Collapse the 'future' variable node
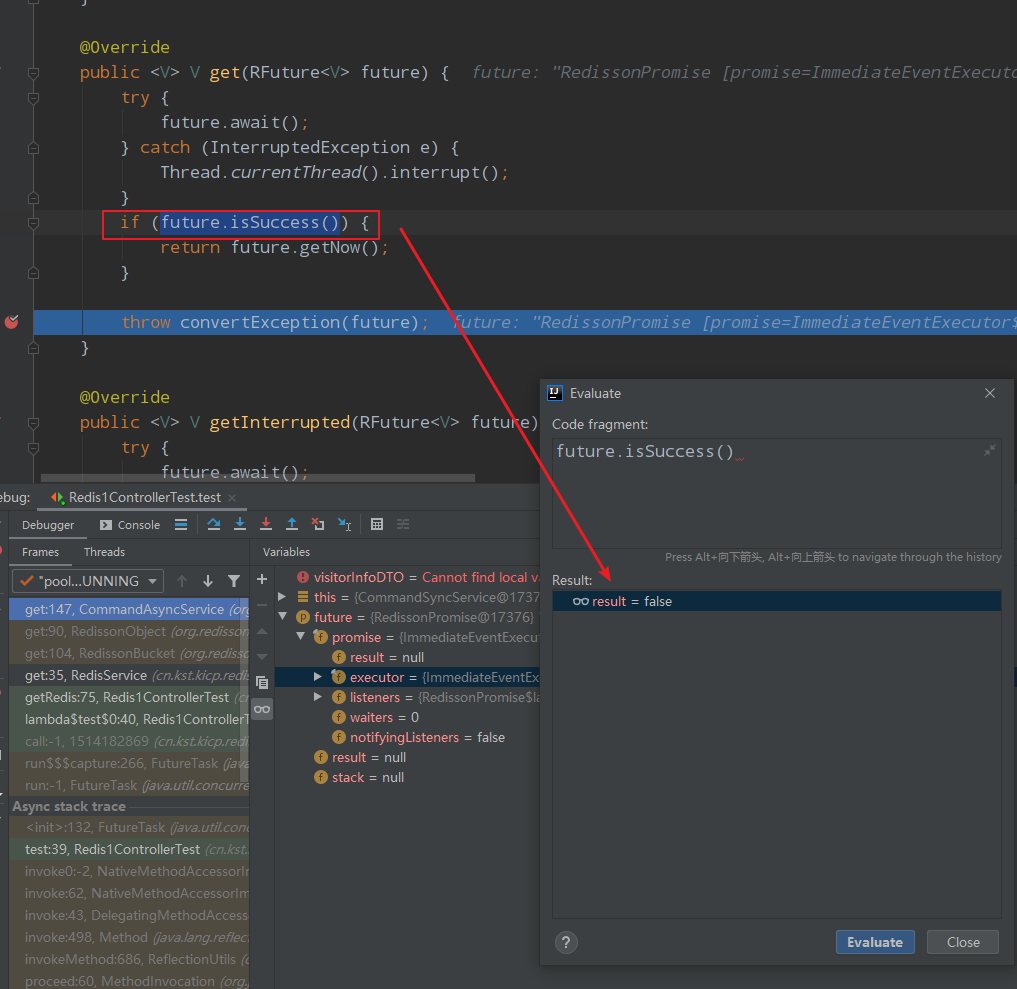Screen dimensions: 1017x989 coord(282,616)
